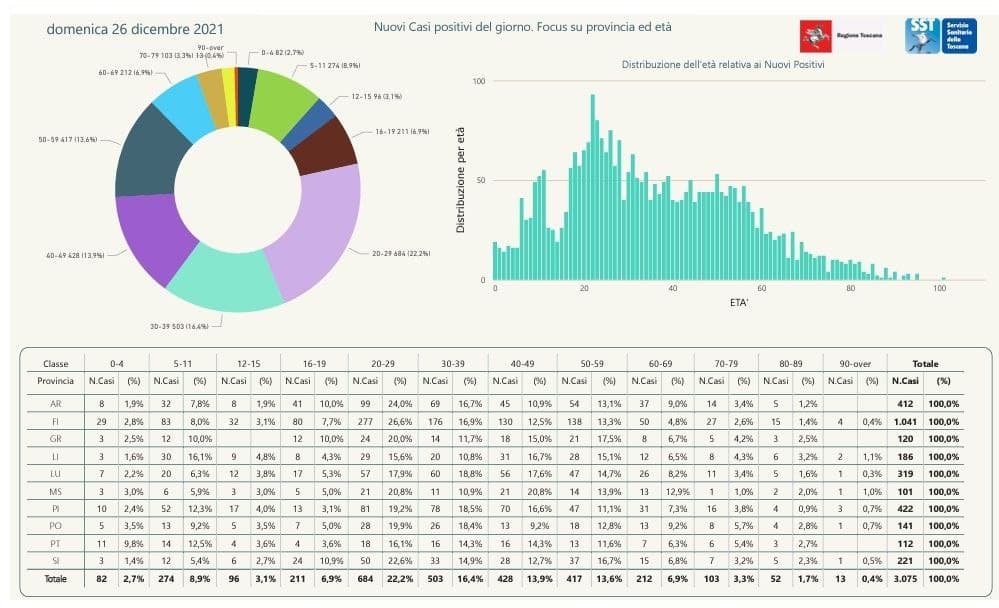Click the 5-11 green donut segment
Viewport: 999px width, 608px height.
point(280,102)
